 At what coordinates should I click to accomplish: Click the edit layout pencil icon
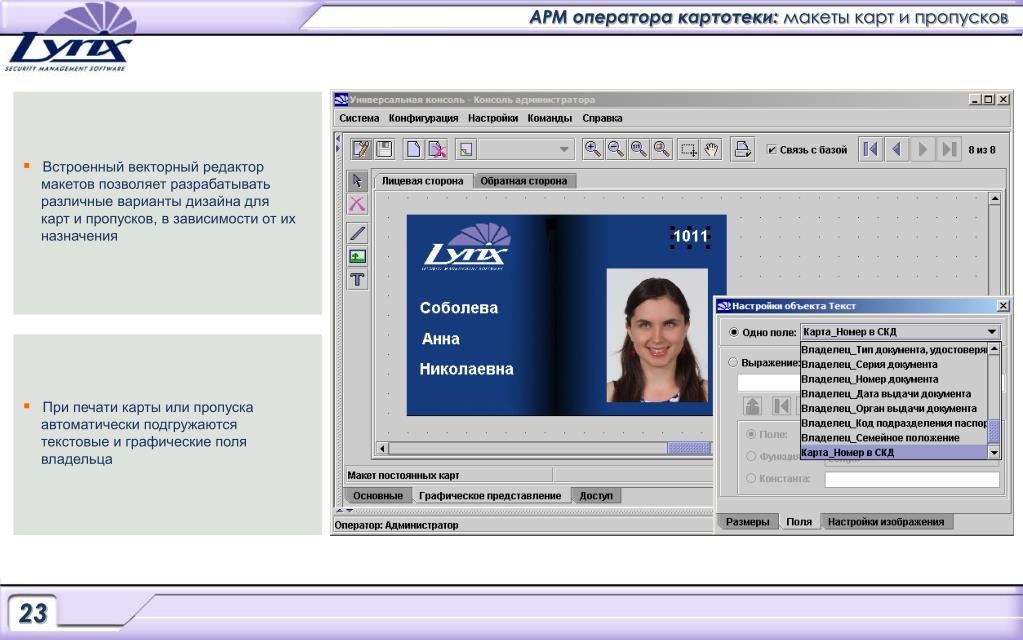coord(361,149)
